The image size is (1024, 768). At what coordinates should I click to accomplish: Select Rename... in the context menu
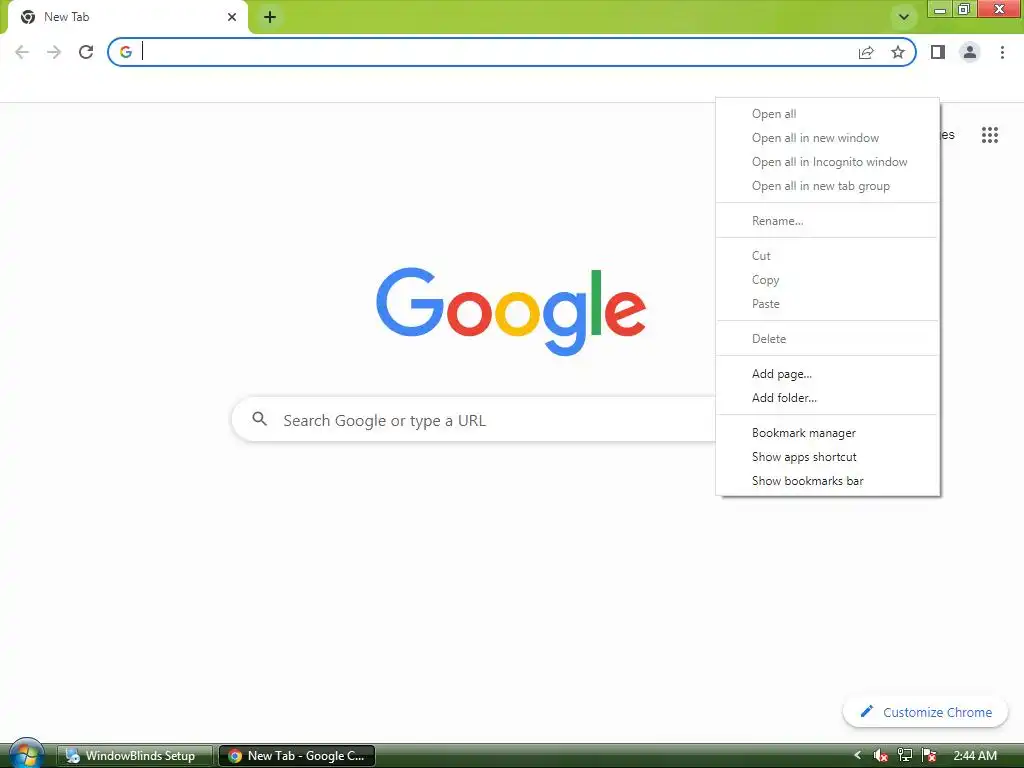(x=827, y=221)
